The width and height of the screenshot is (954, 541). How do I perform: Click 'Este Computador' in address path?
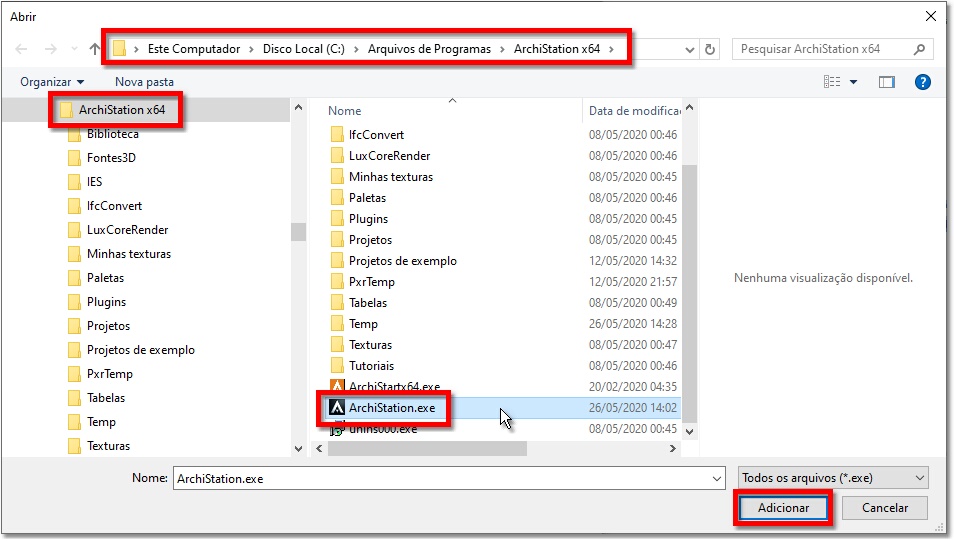[193, 49]
